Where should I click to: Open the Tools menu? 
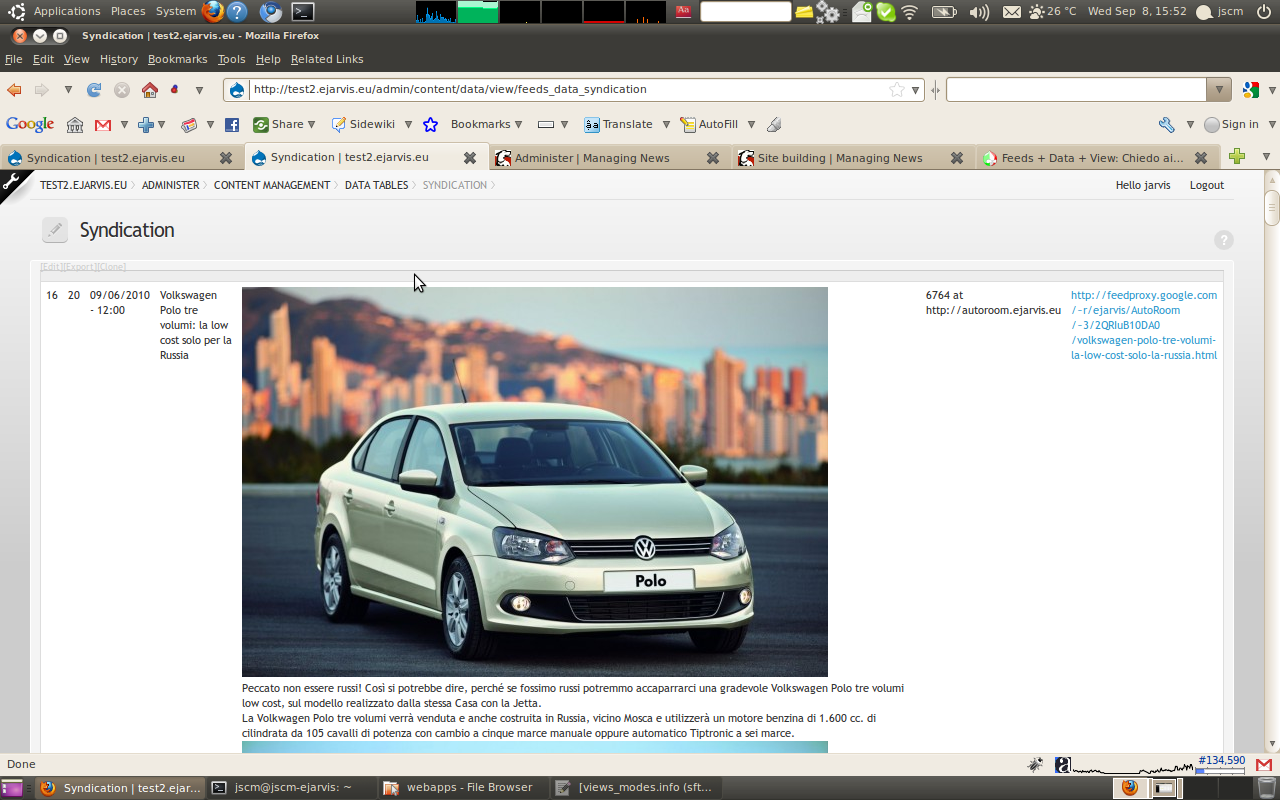(x=231, y=60)
